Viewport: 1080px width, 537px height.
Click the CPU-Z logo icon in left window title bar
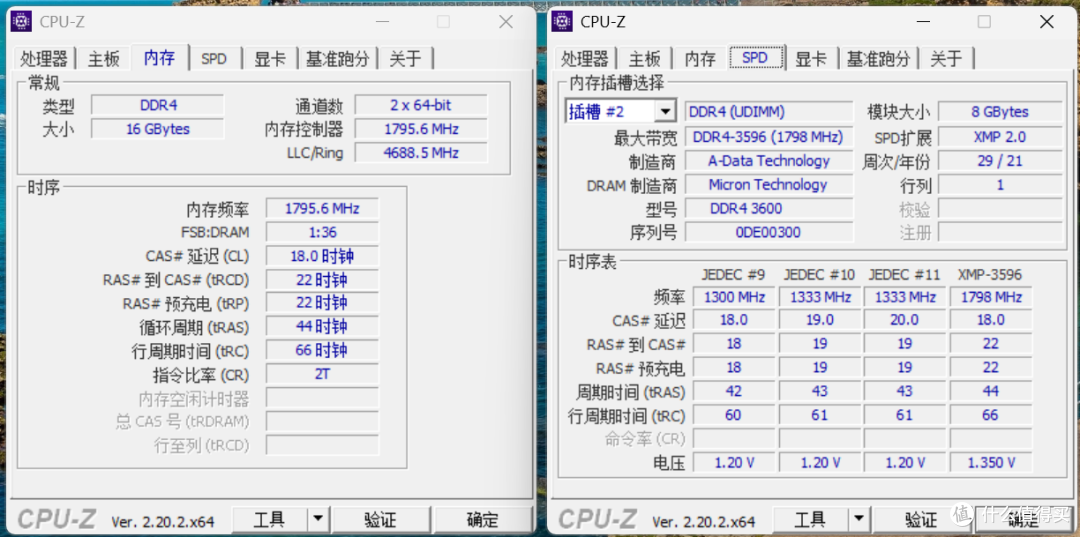pyautogui.click(x=21, y=22)
